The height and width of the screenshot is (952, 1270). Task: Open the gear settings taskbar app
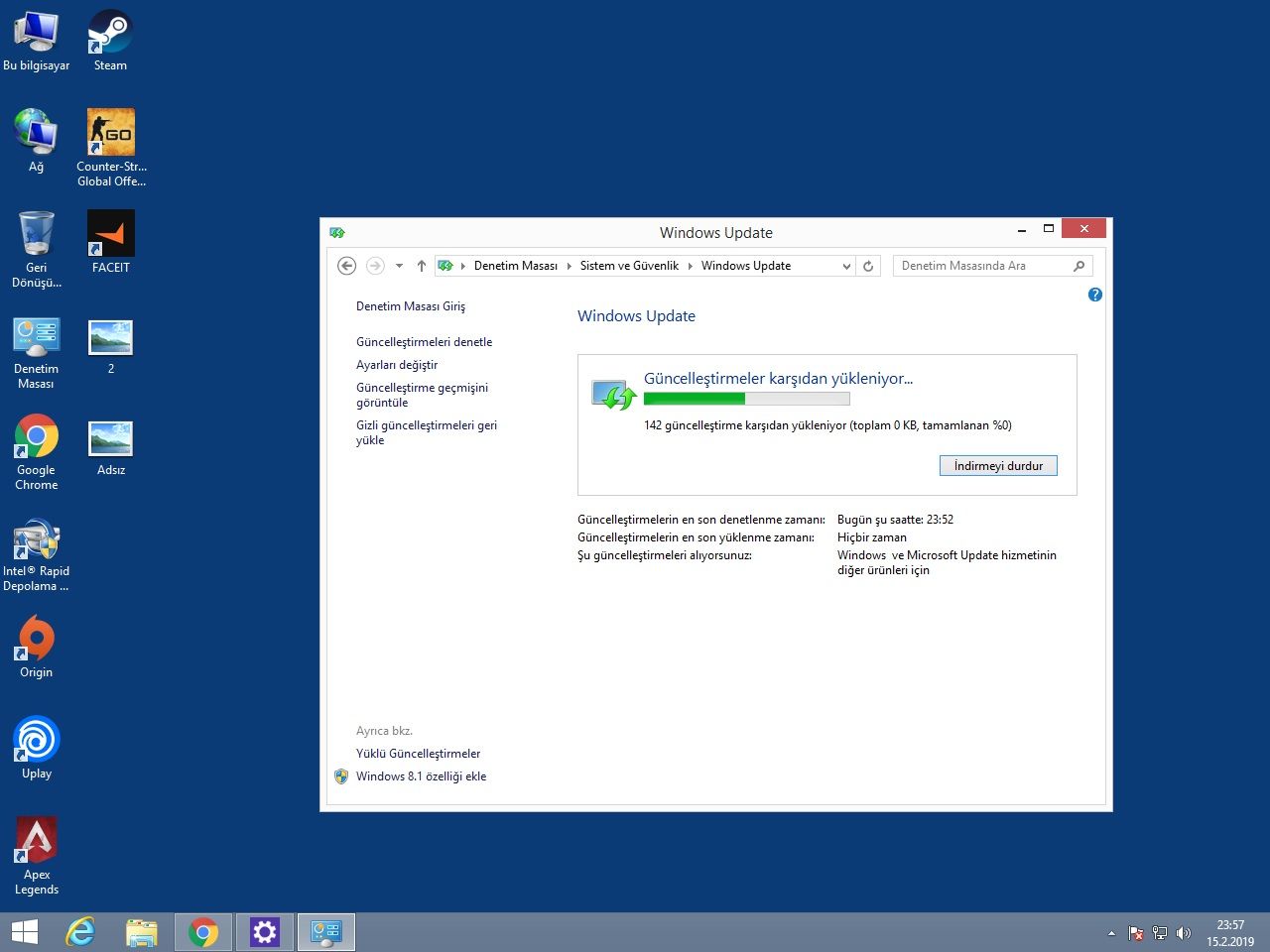point(265,932)
